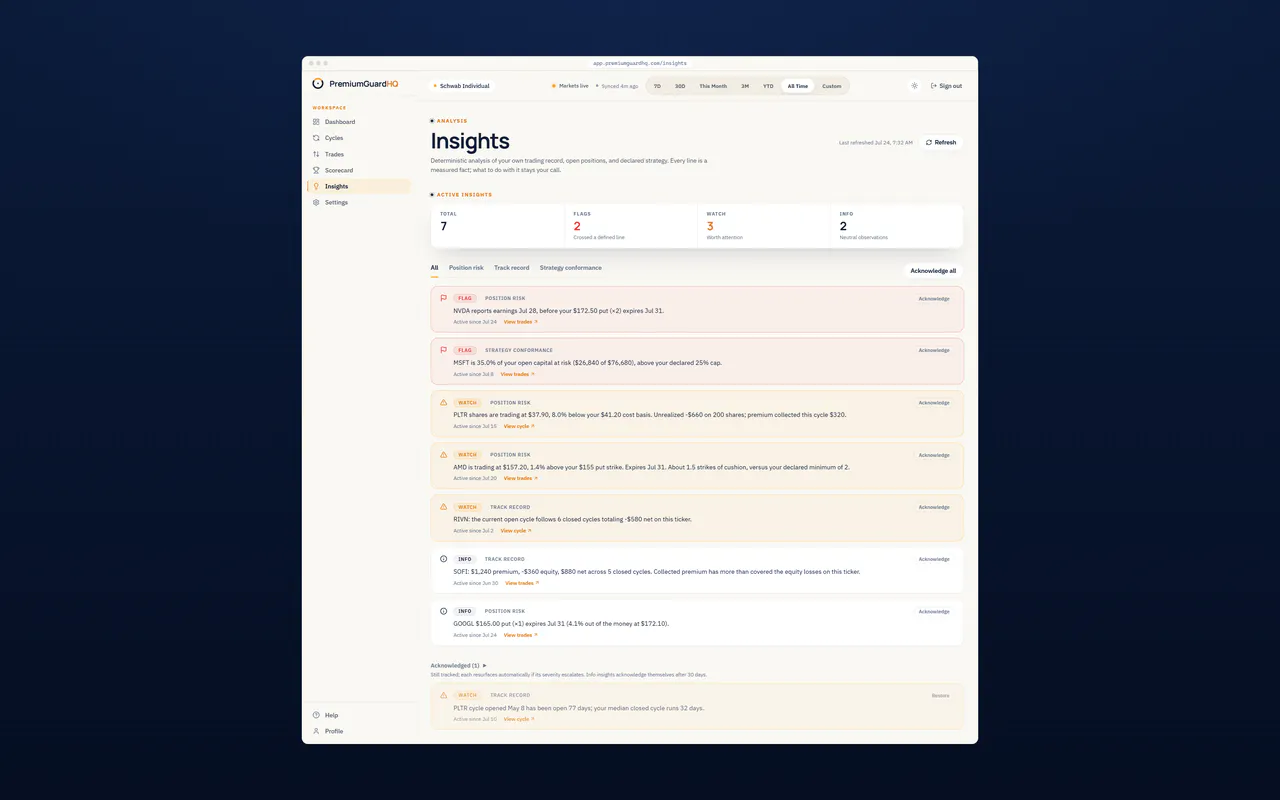Click the app.premiumguardhq.com/insights address bar
Screen dimensions: 1280x800
[640, 63]
